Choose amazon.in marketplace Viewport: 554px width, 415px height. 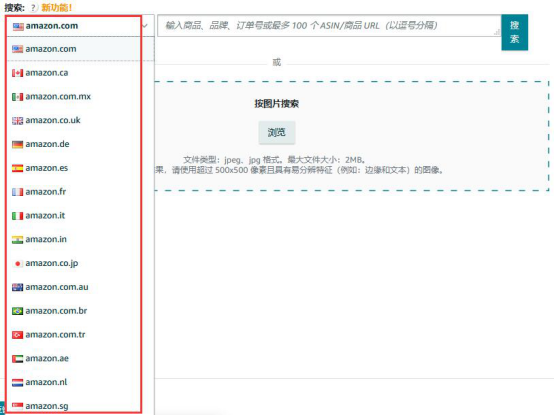81,239
